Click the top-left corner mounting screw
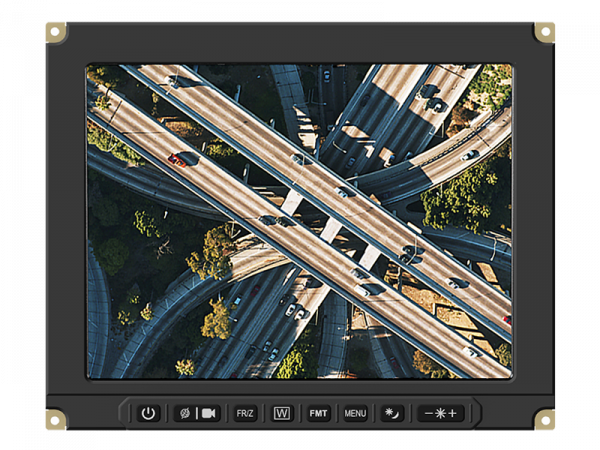Screen dimensions: 600x450 (x=56, y=32)
